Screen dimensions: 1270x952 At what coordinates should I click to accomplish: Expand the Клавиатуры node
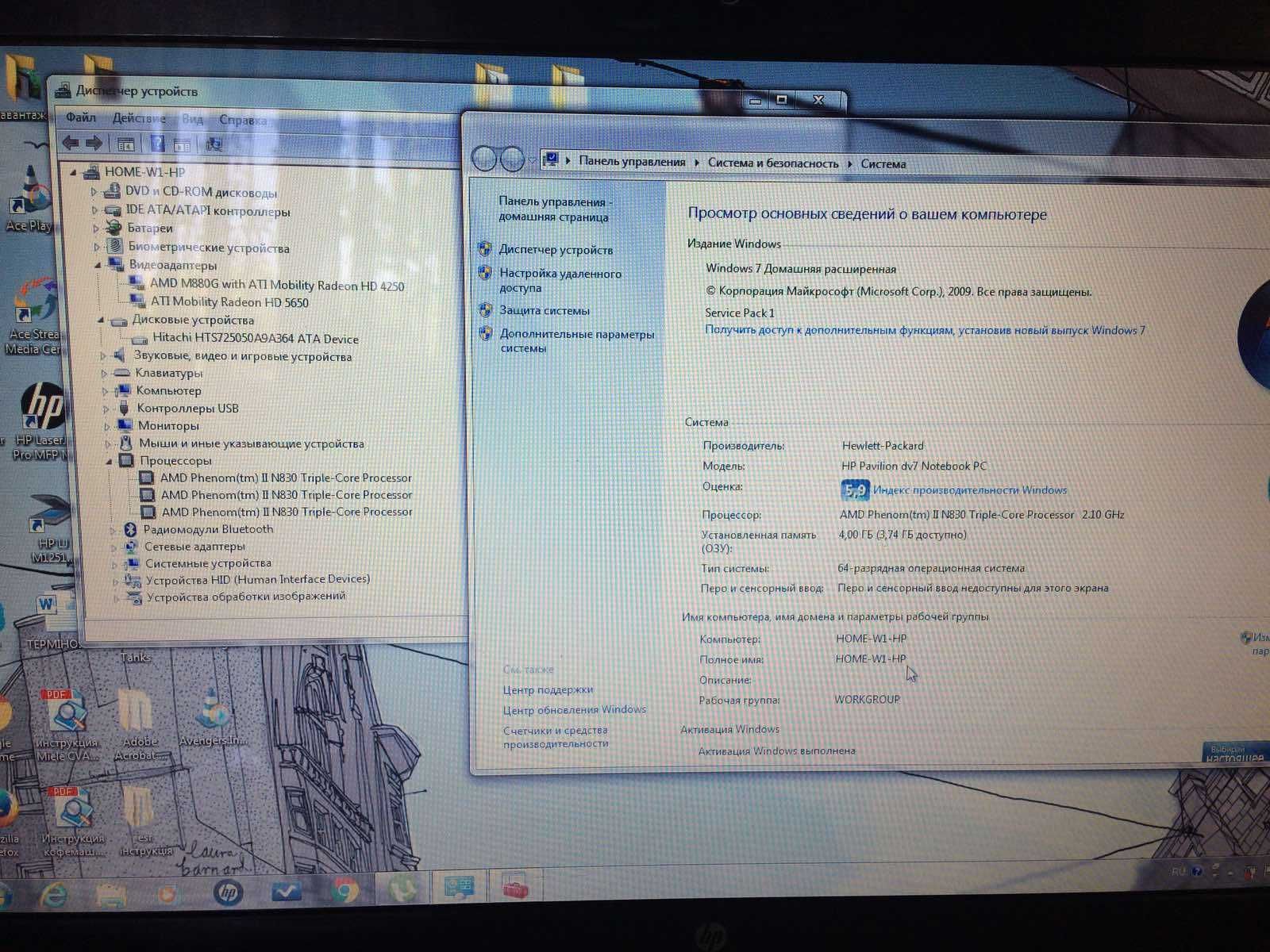click(103, 373)
